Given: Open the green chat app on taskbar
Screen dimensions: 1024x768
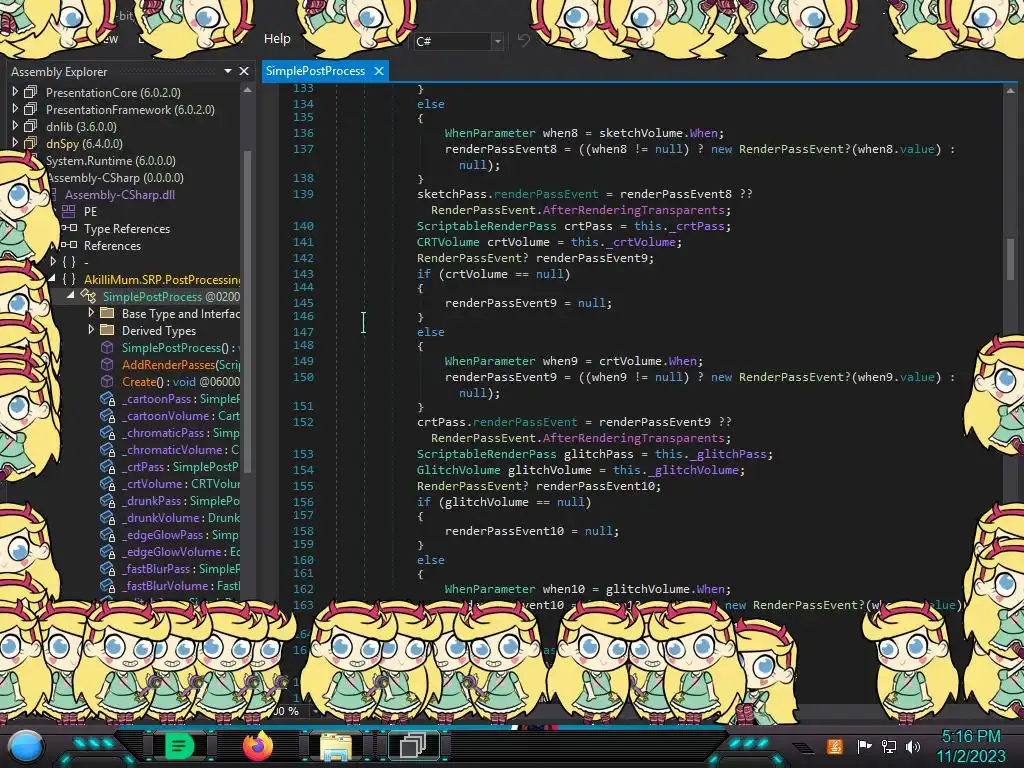Looking at the screenshot, I should coord(179,746).
